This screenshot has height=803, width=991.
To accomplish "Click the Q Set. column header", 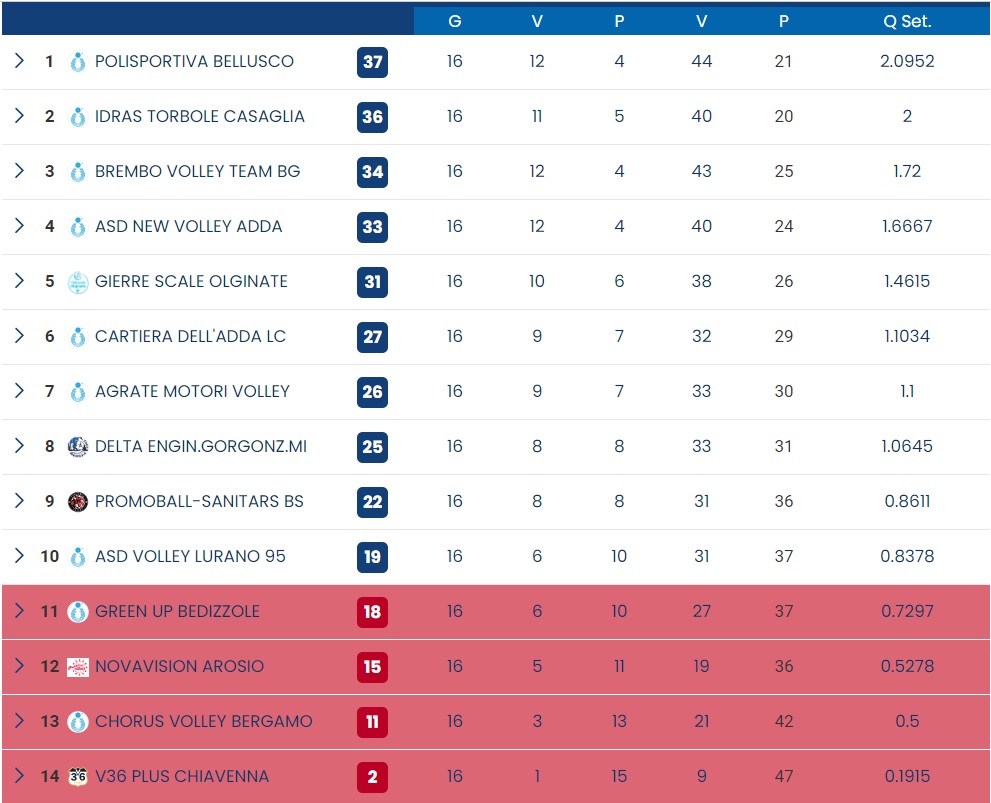I will coord(907,21).
